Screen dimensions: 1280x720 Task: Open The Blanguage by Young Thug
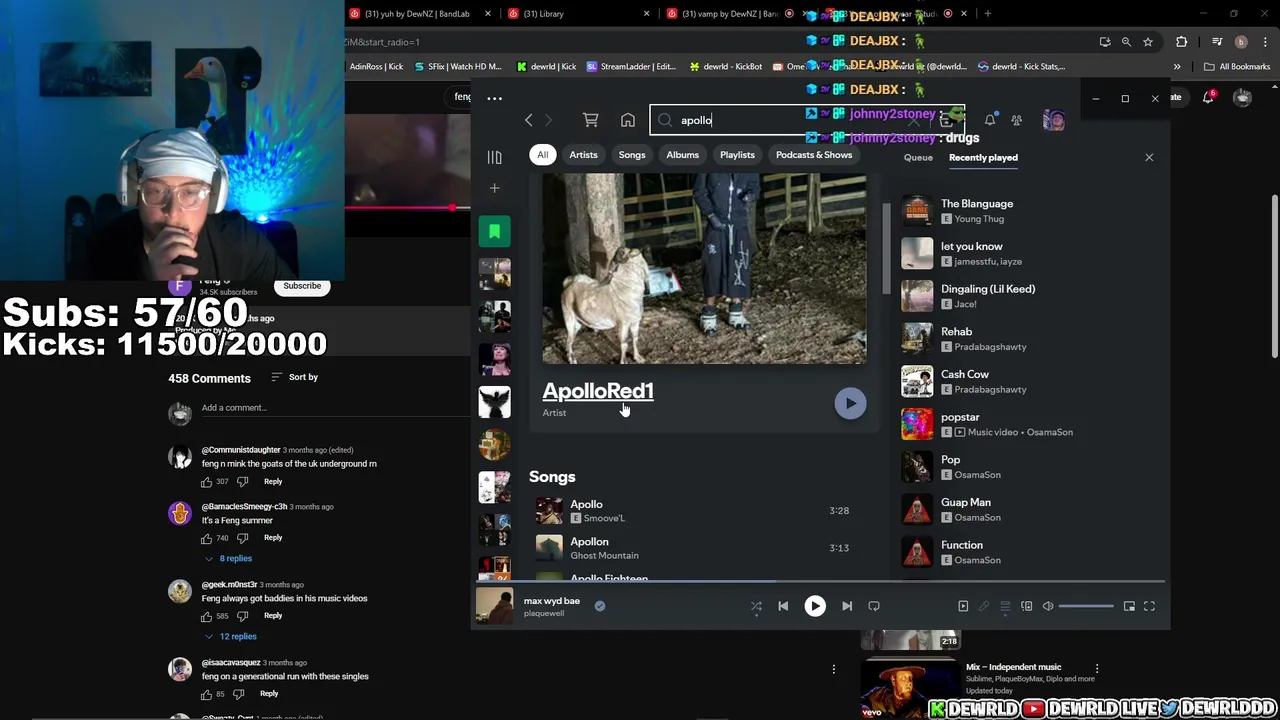click(1030, 211)
